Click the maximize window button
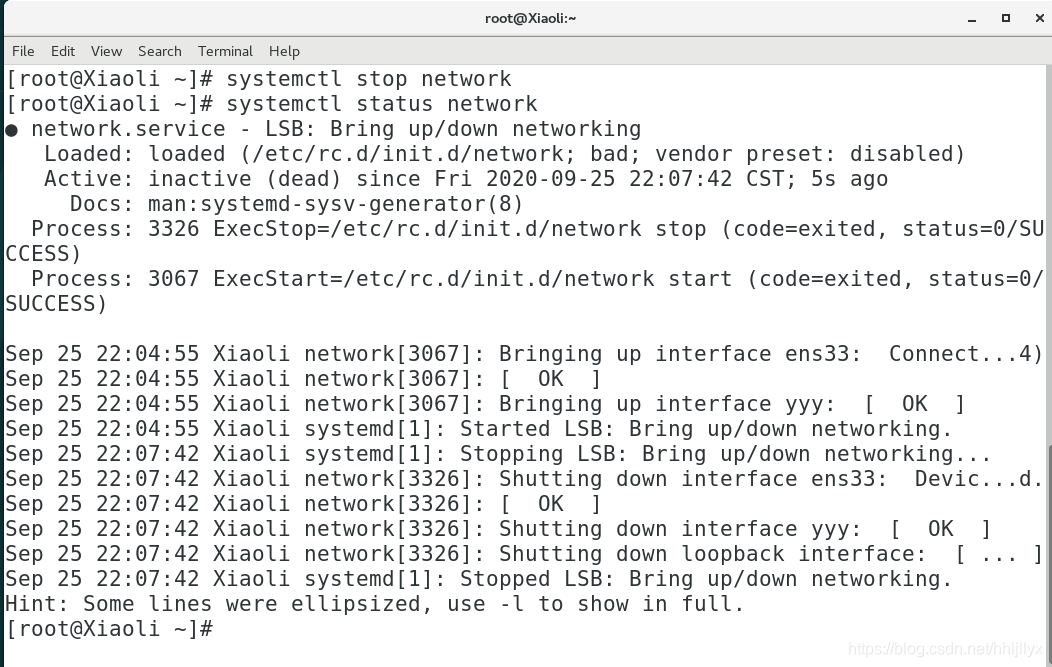 click(x=1006, y=18)
